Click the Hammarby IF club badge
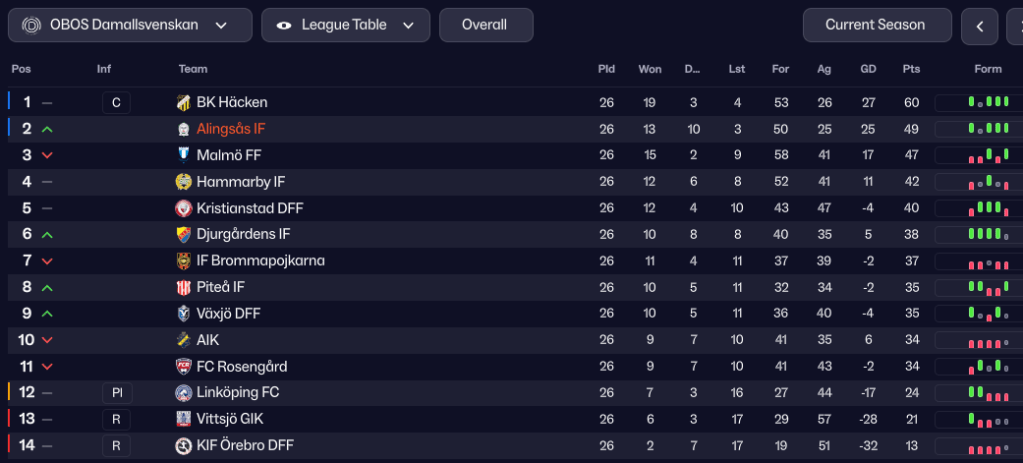 coord(184,181)
